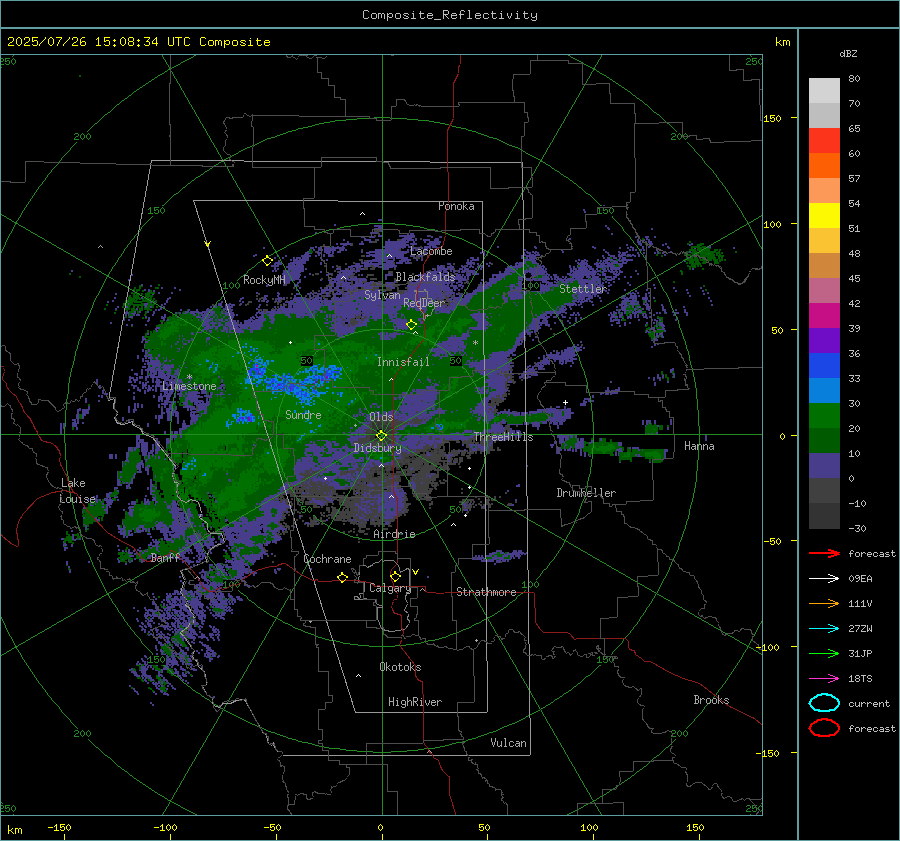900x841 pixels.
Task: Click the orange 111V arrow legend icon
Action: pyautogui.click(x=824, y=603)
